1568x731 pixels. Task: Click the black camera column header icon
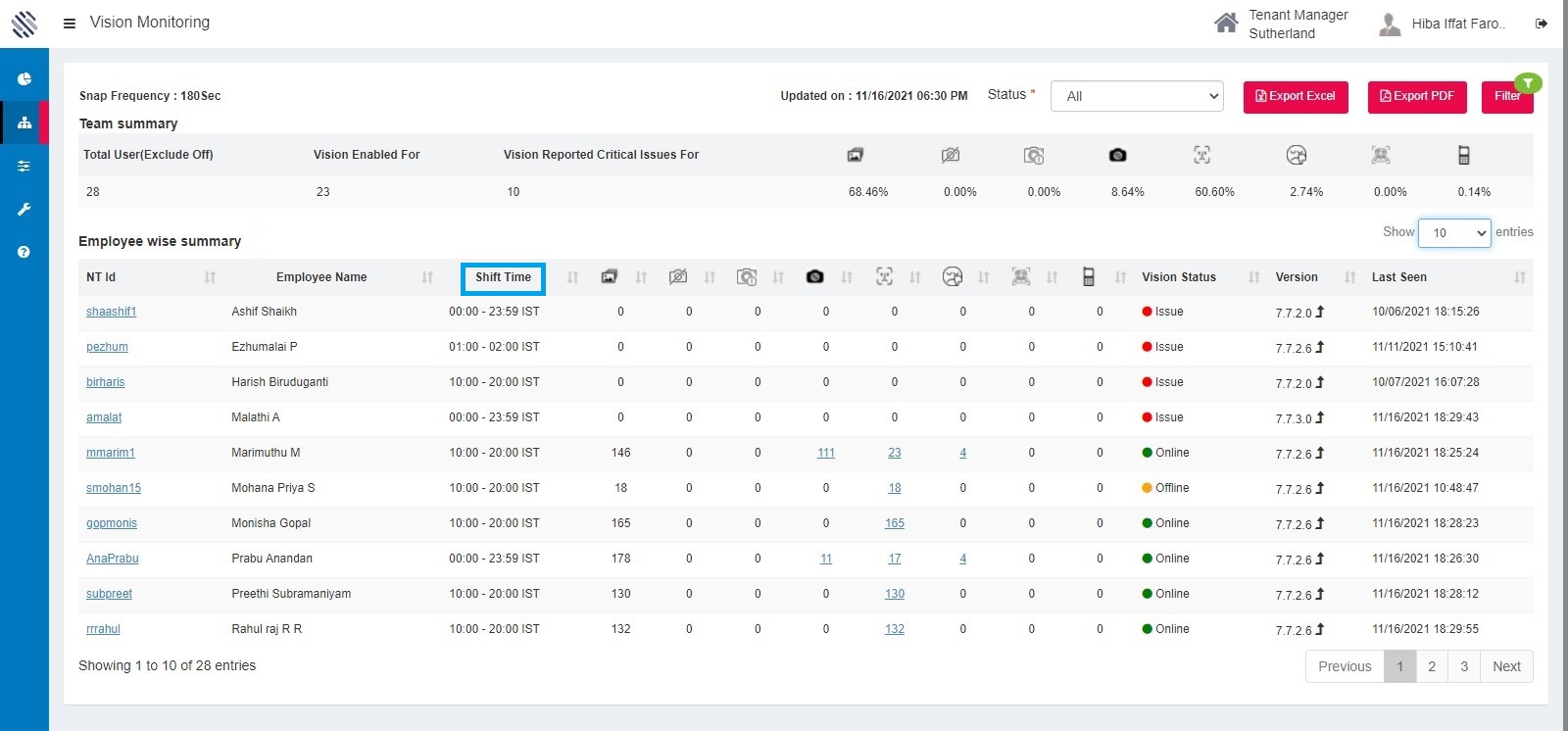814,277
